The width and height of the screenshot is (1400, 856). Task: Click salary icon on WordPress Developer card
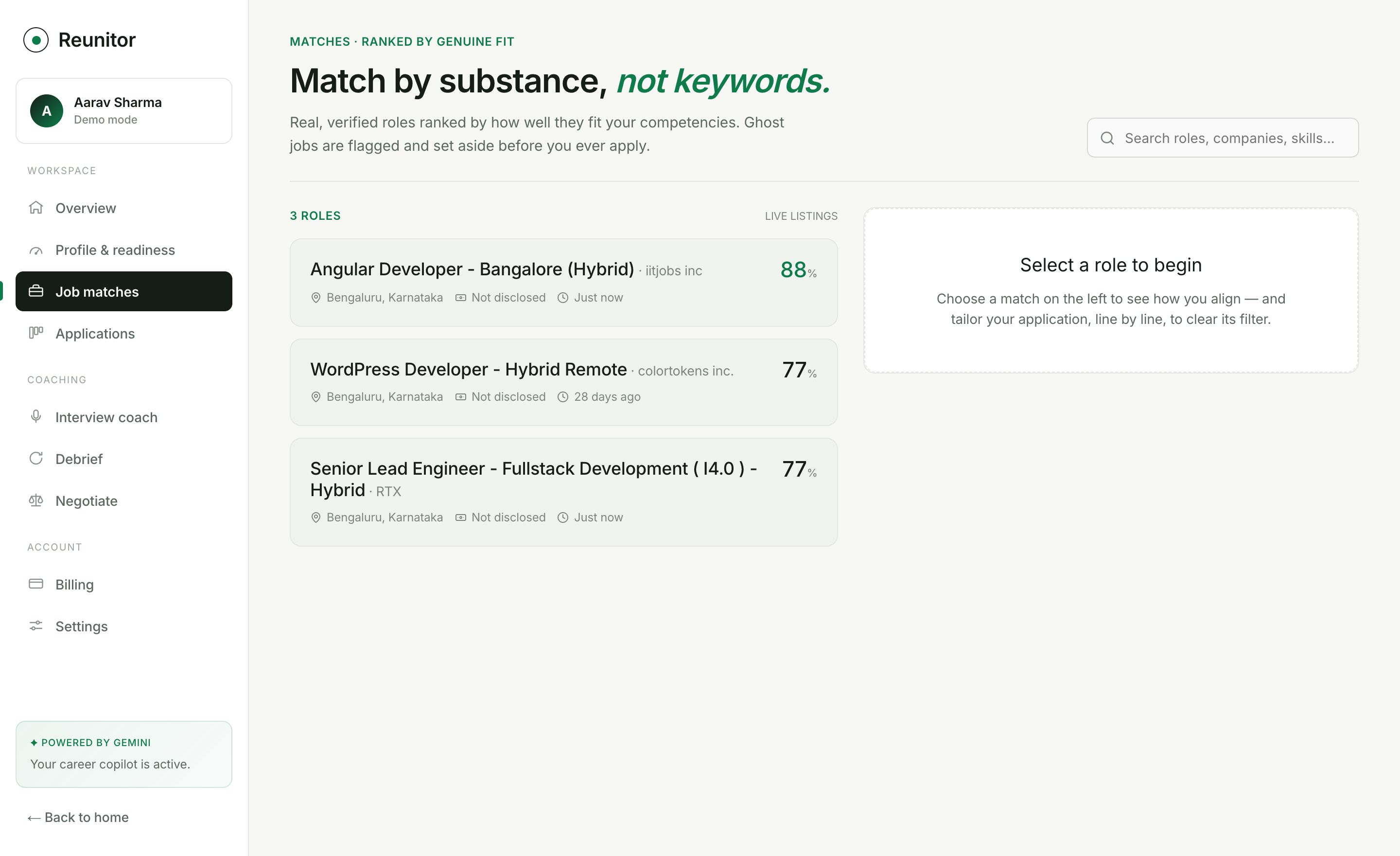tap(461, 397)
